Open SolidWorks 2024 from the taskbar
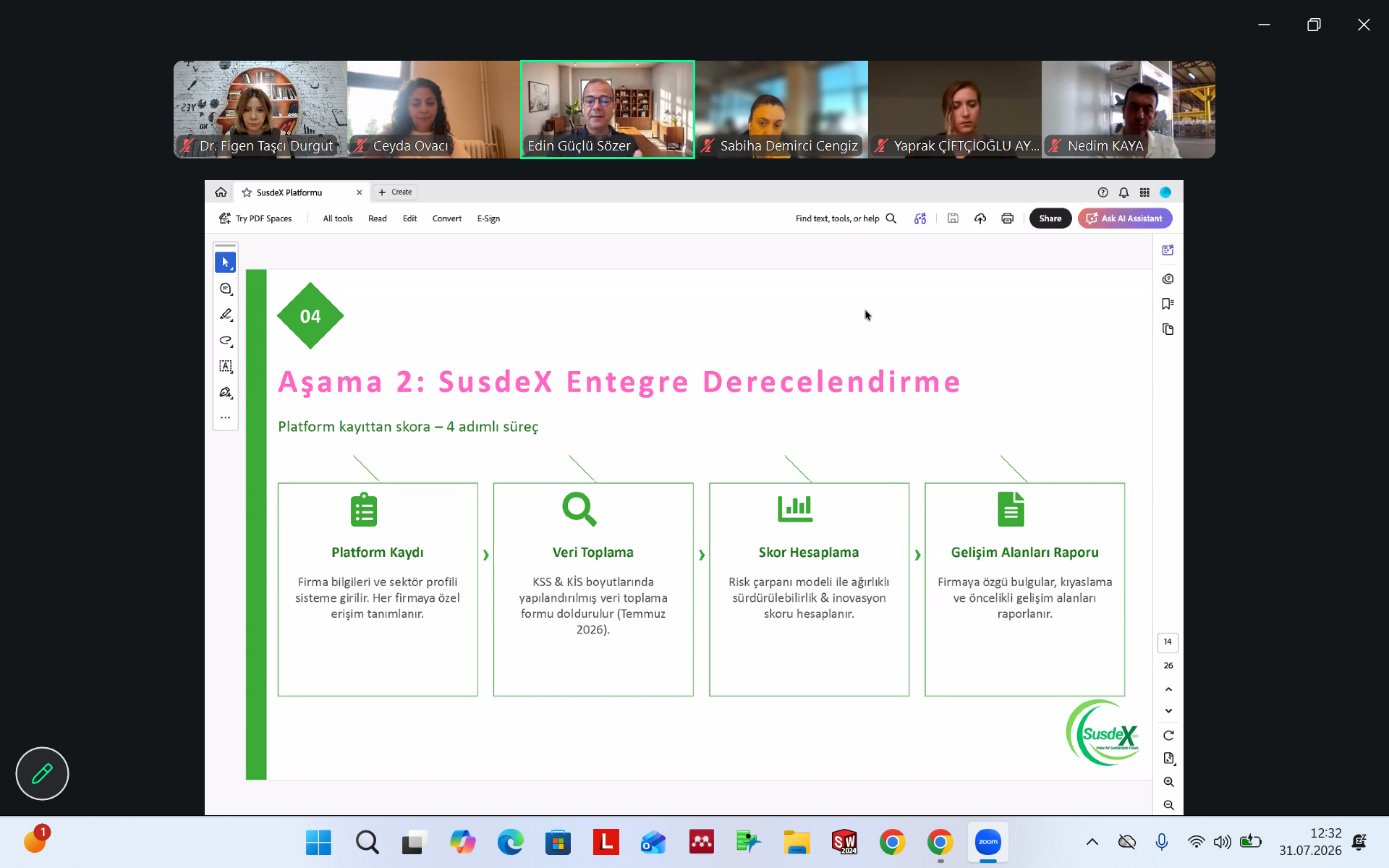The width and height of the screenshot is (1389, 868). pos(844,842)
